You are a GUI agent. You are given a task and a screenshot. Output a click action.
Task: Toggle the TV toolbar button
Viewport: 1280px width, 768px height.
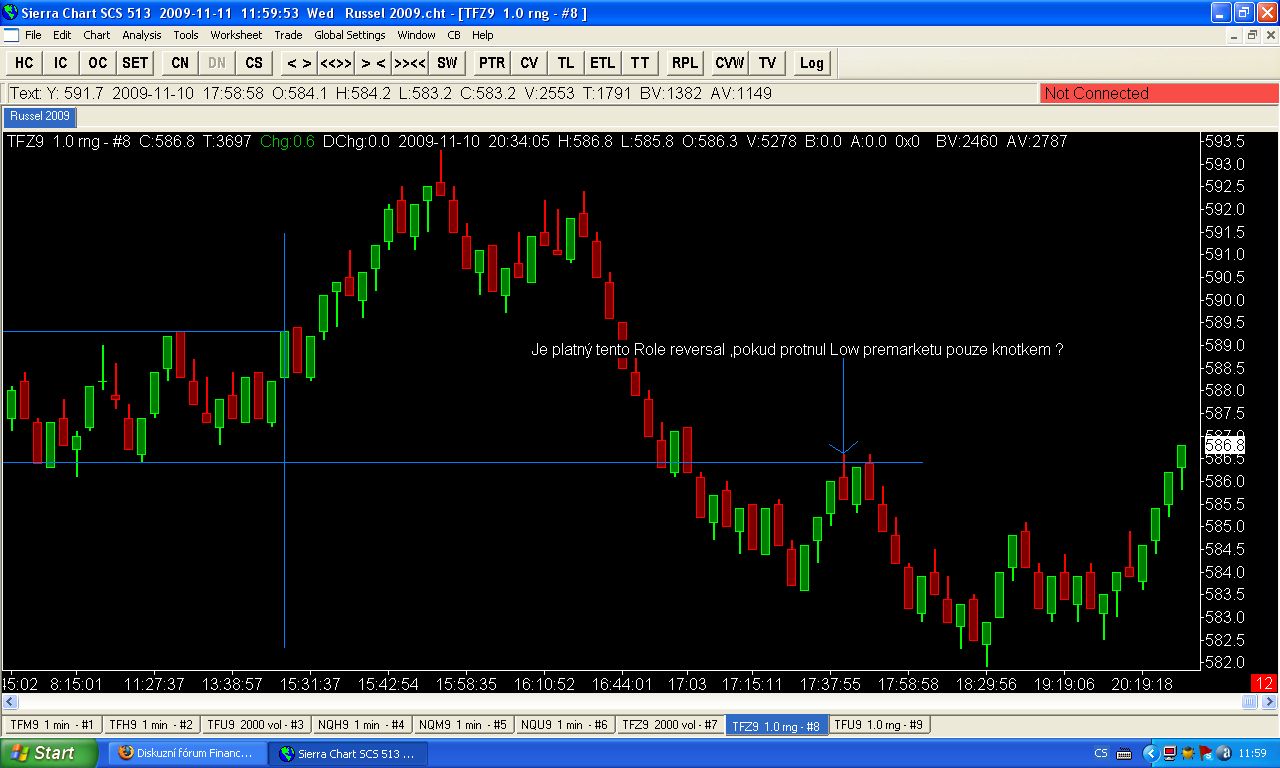tap(767, 63)
